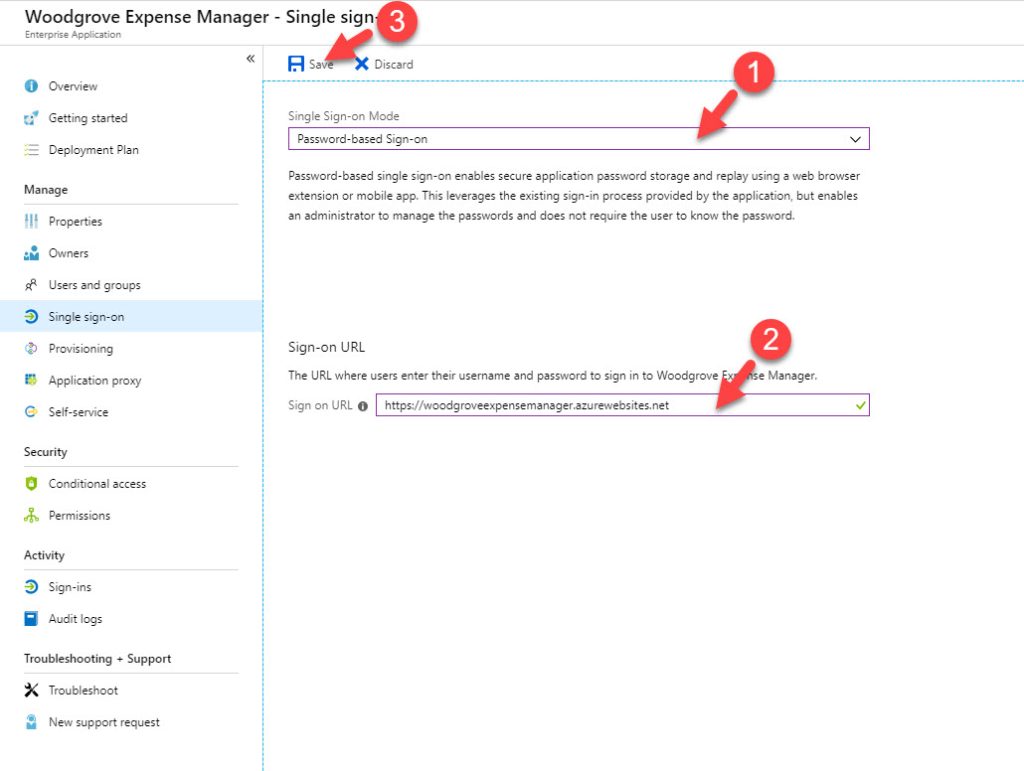Click the Permissions tree icon
The image size is (1024, 771).
pyautogui.click(x=31, y=516)
